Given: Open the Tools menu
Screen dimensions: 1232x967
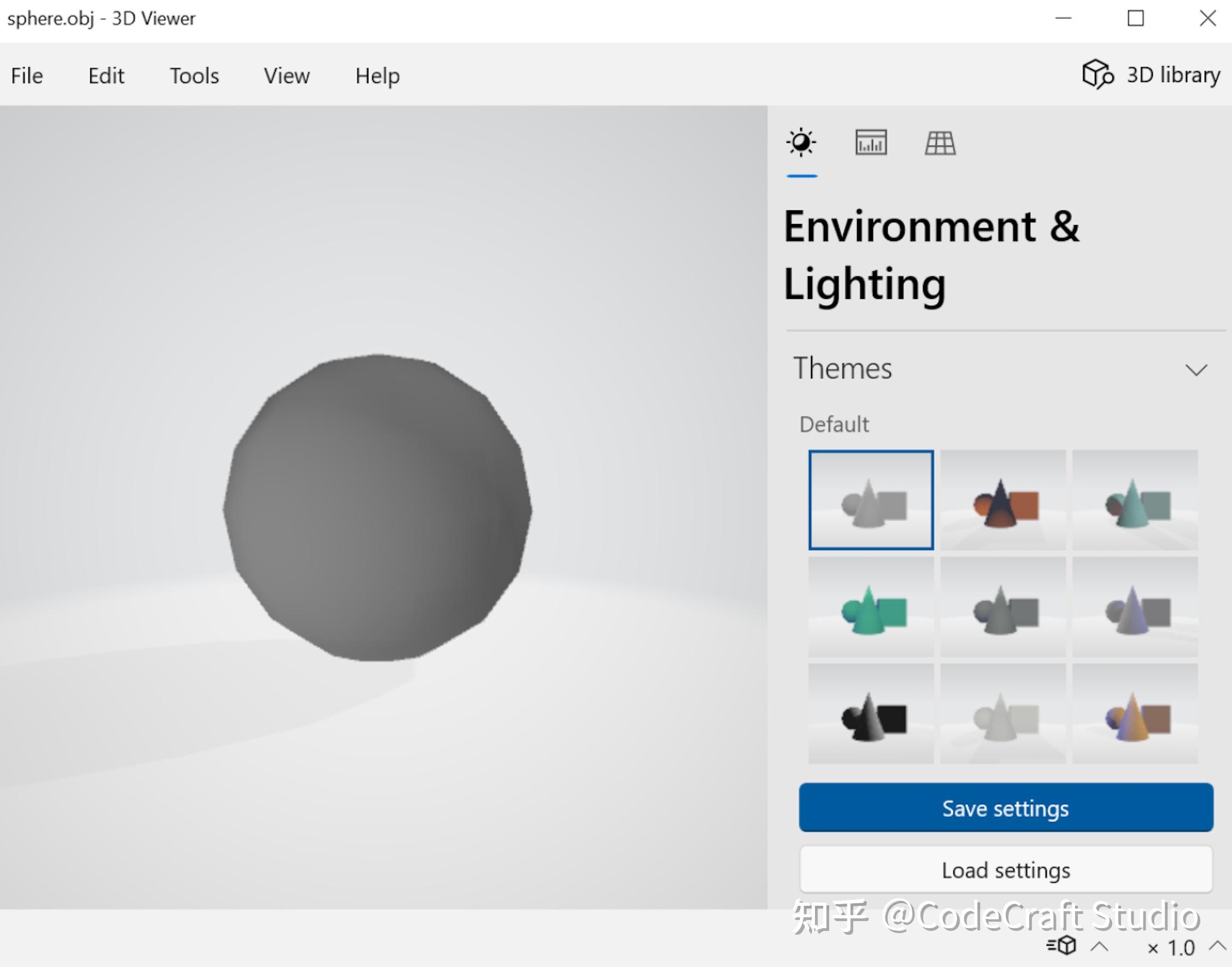Looking at the screenshot, I should pyautogui.click(x=194, y=75).
